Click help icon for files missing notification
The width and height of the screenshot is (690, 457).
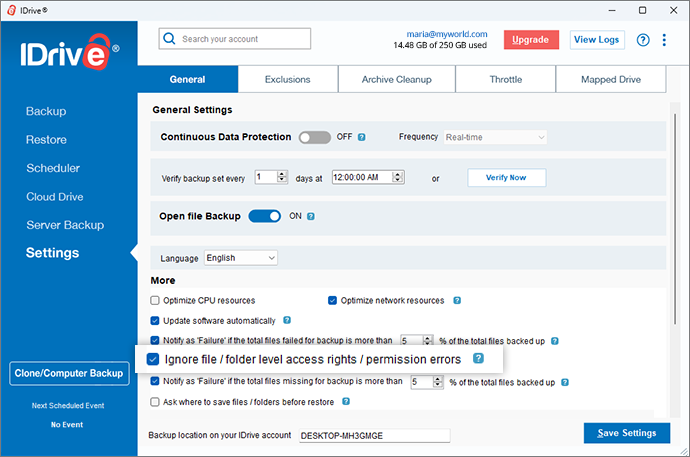pyautogui.click(x=565, y=382)
